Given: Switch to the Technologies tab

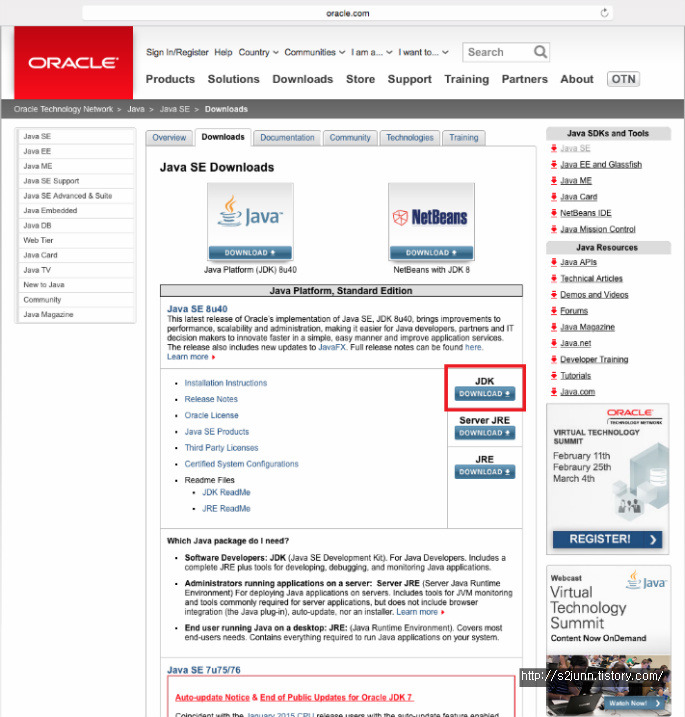Looking at the screenshot, I should click(x=410, y=138).
